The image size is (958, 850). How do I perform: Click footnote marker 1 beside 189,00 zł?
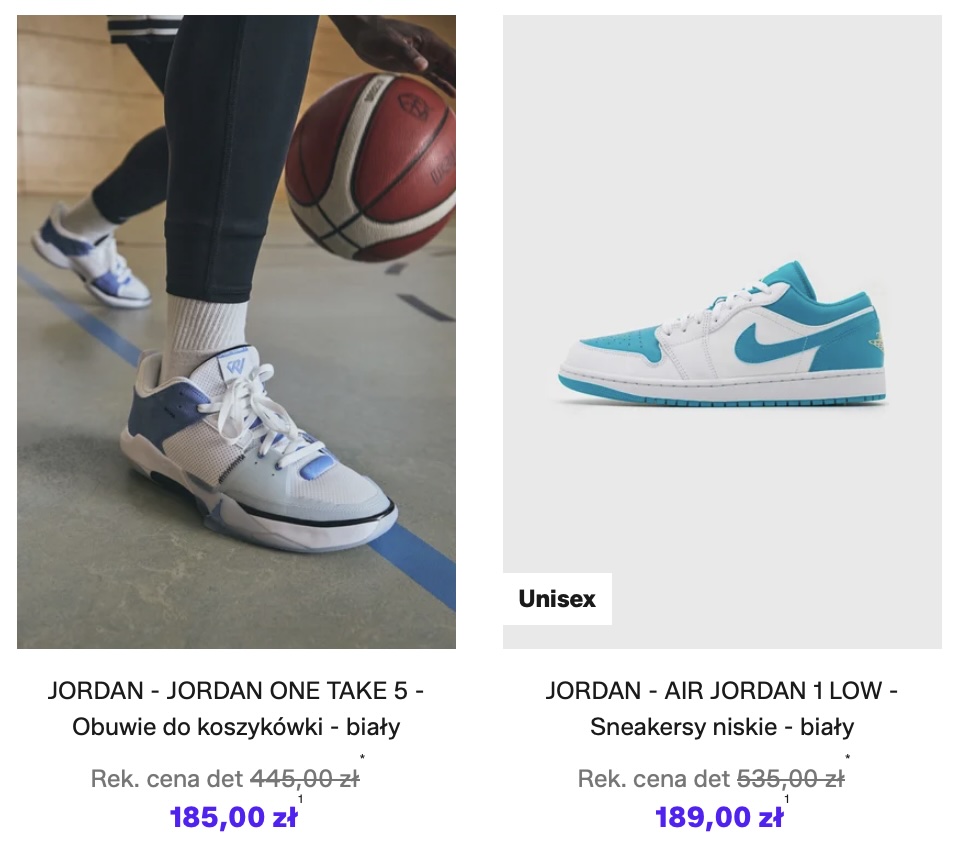point(787,799)
